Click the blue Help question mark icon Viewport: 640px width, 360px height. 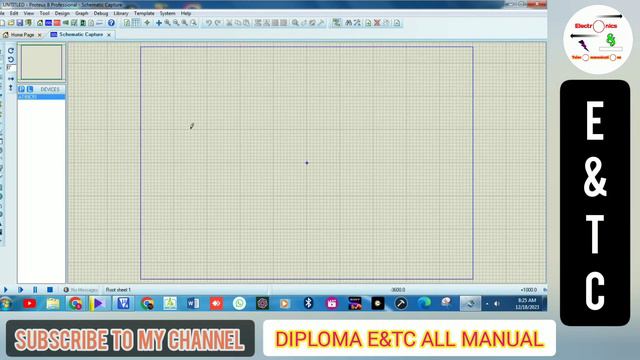111,23
